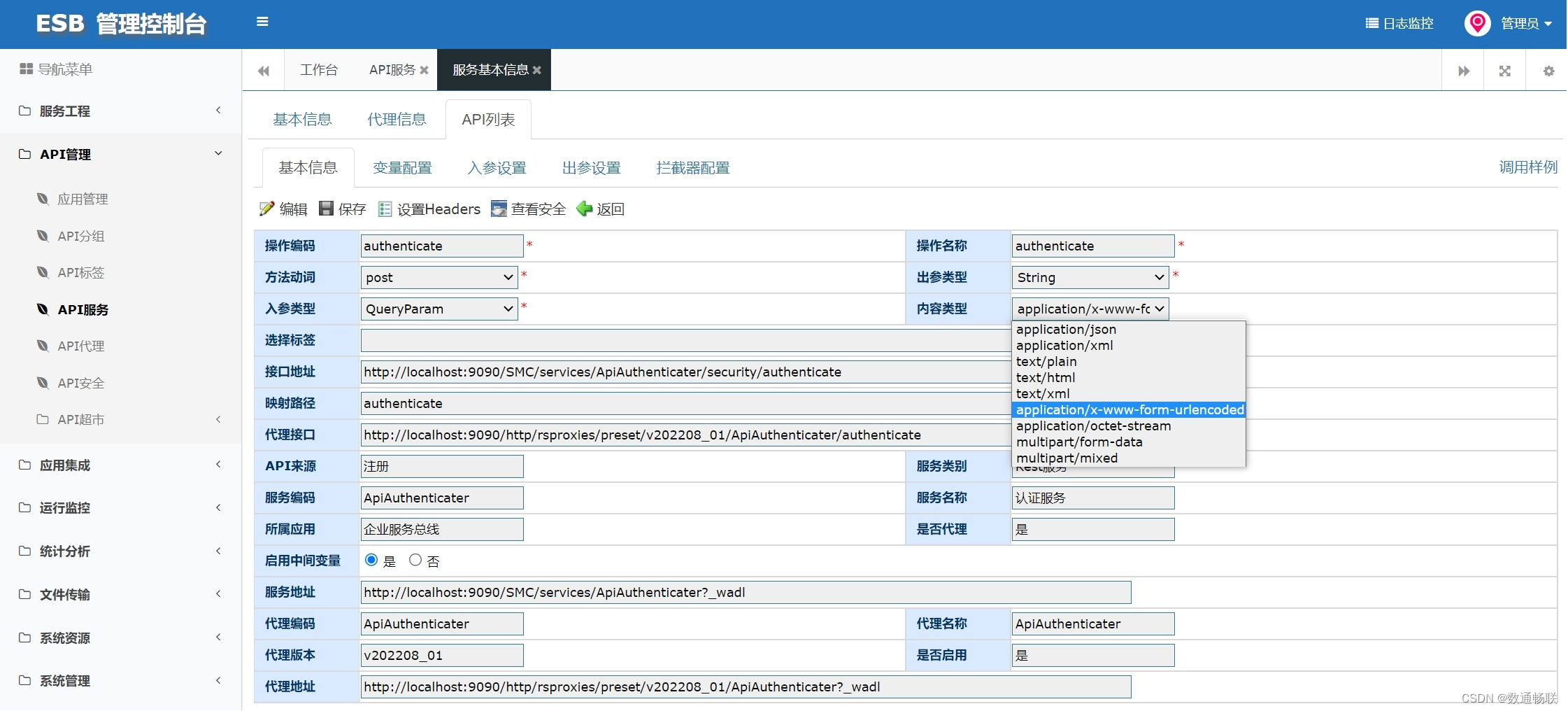This screenshot has height=711, width=1568.
Task: Open API服务 in the sidebar
Action: [x=83, y=310]
